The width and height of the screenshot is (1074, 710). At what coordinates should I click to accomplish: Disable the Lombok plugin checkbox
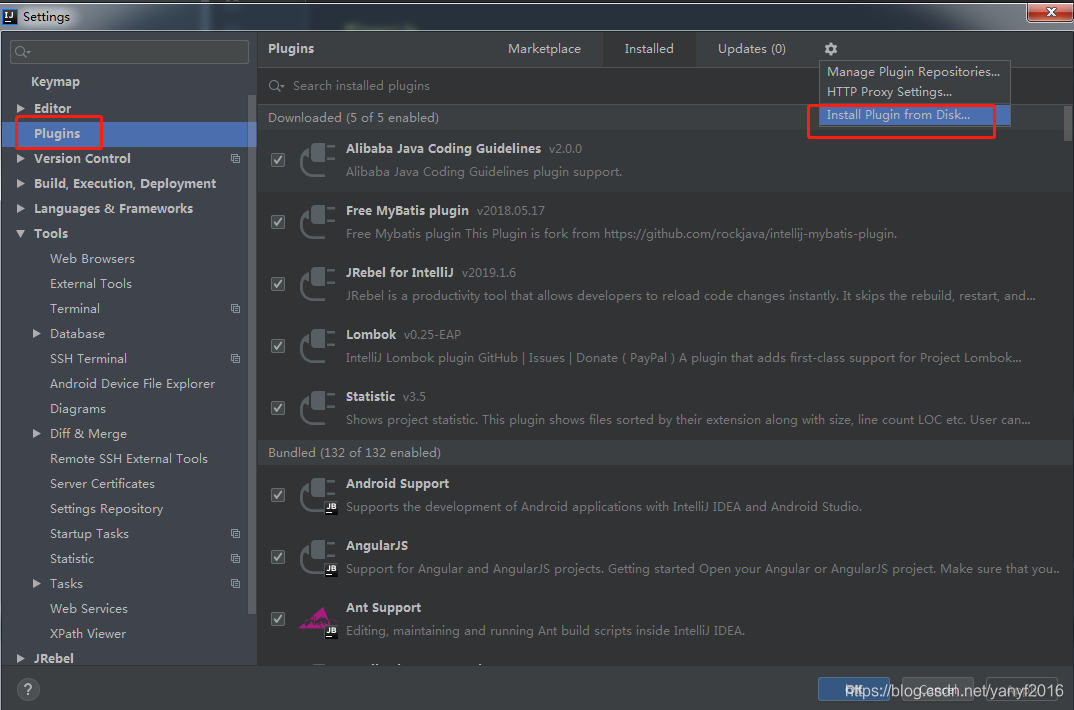tap(278, 346)
